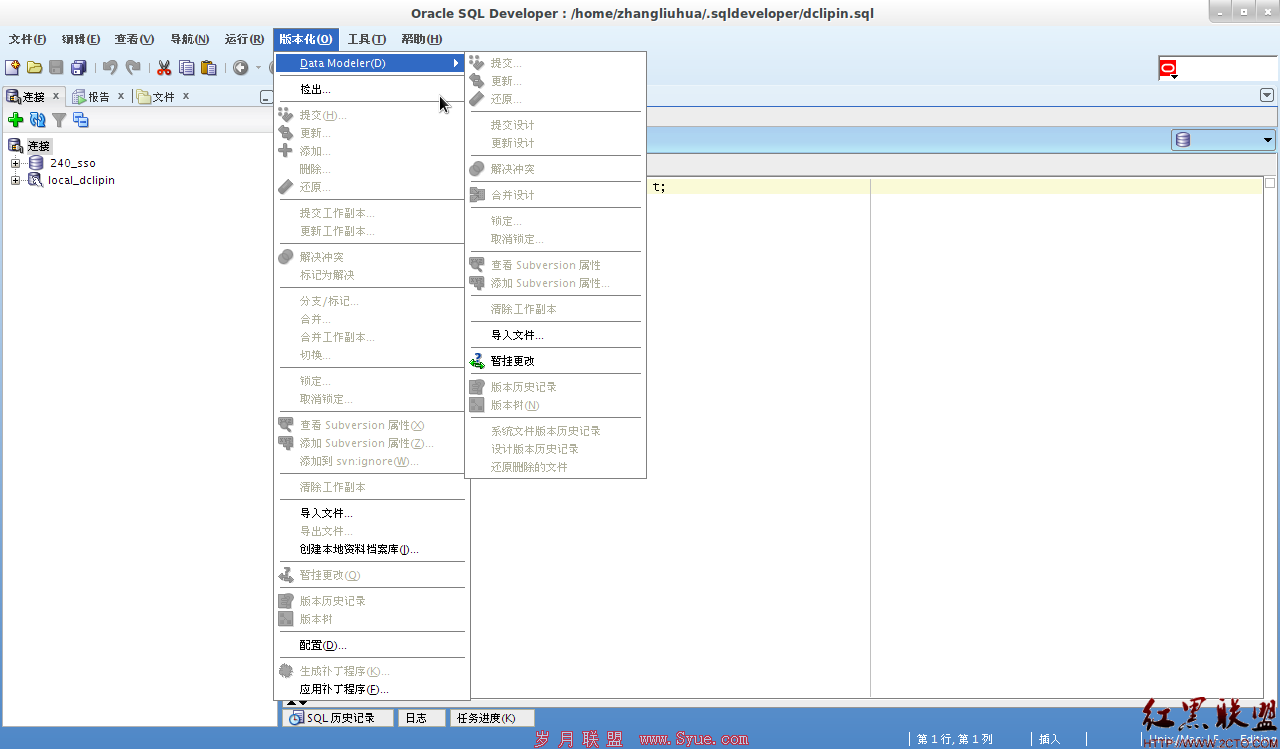The image size is (1280, 749).
Task: Open the 编辑(E) menu
Action: pos(81,39)
